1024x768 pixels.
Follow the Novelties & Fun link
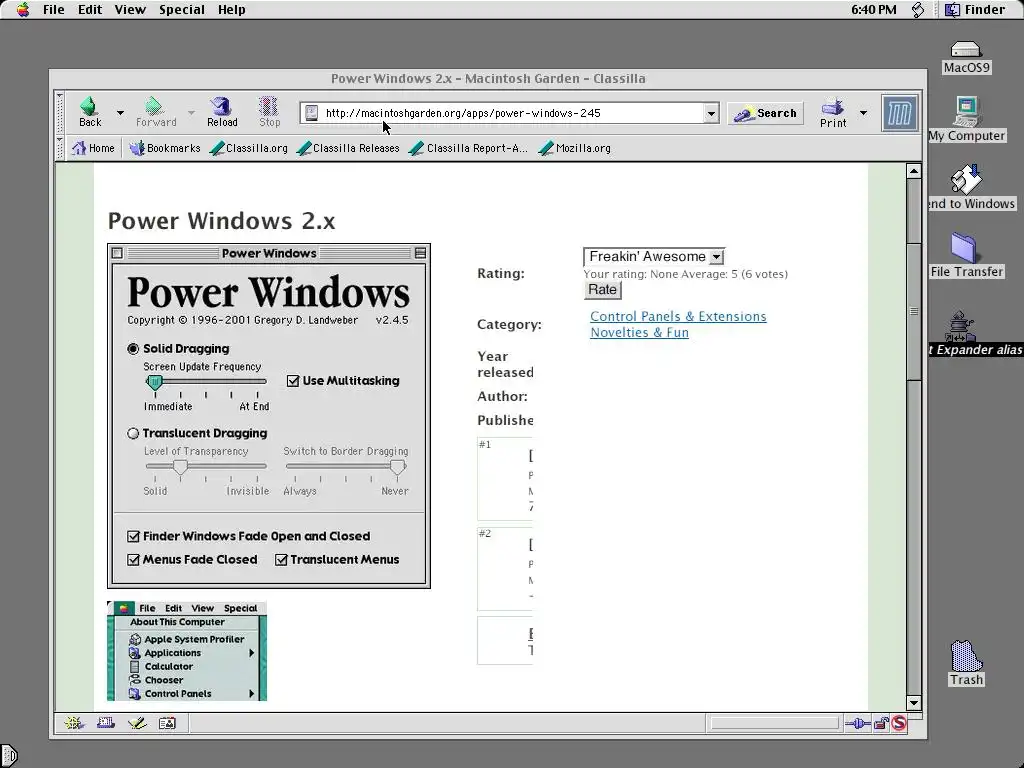pyautogui.click(x=639, y=332)
